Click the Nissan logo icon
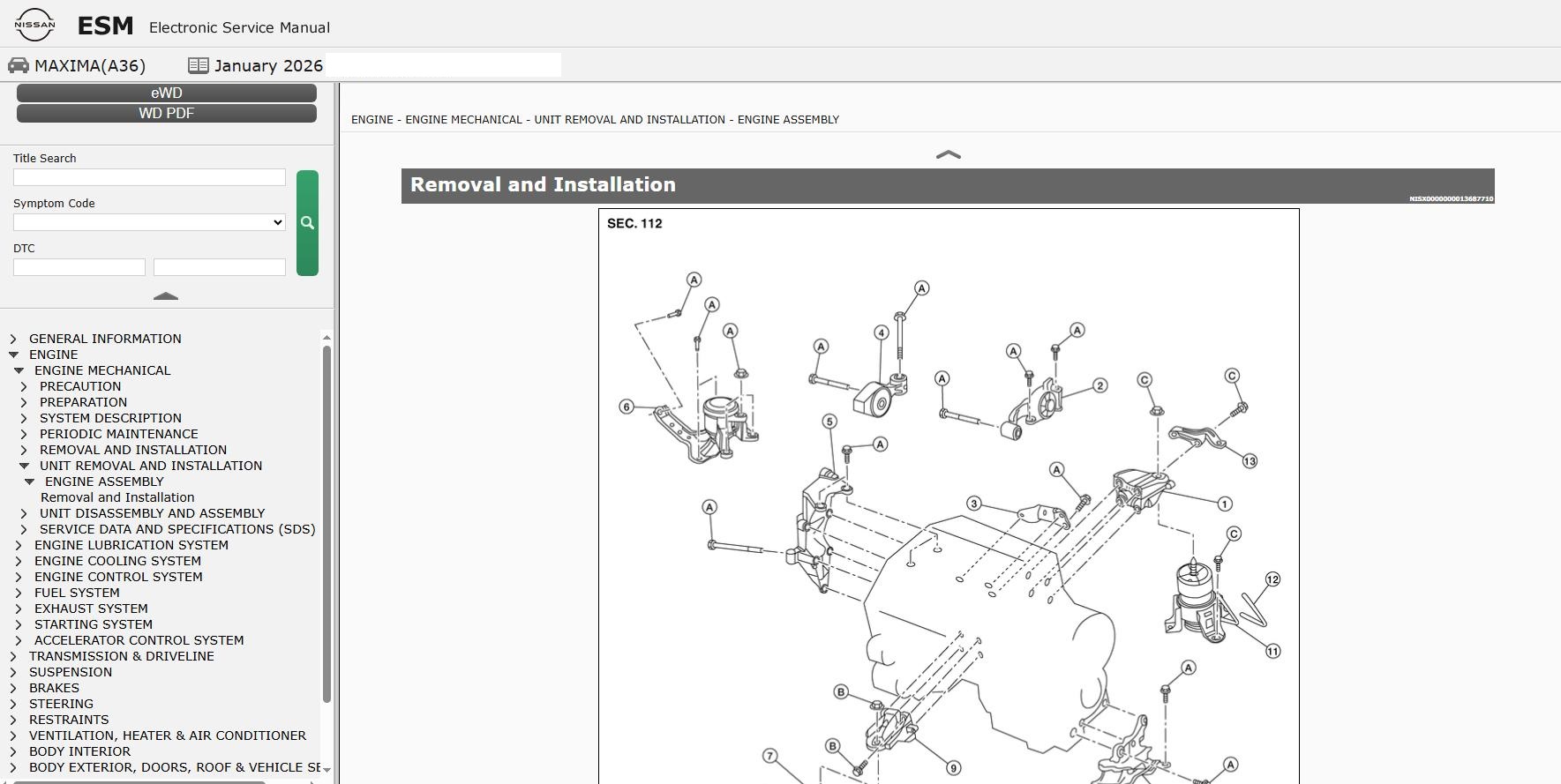Viewport: 1561px width, 784px height. coord(34,25)
